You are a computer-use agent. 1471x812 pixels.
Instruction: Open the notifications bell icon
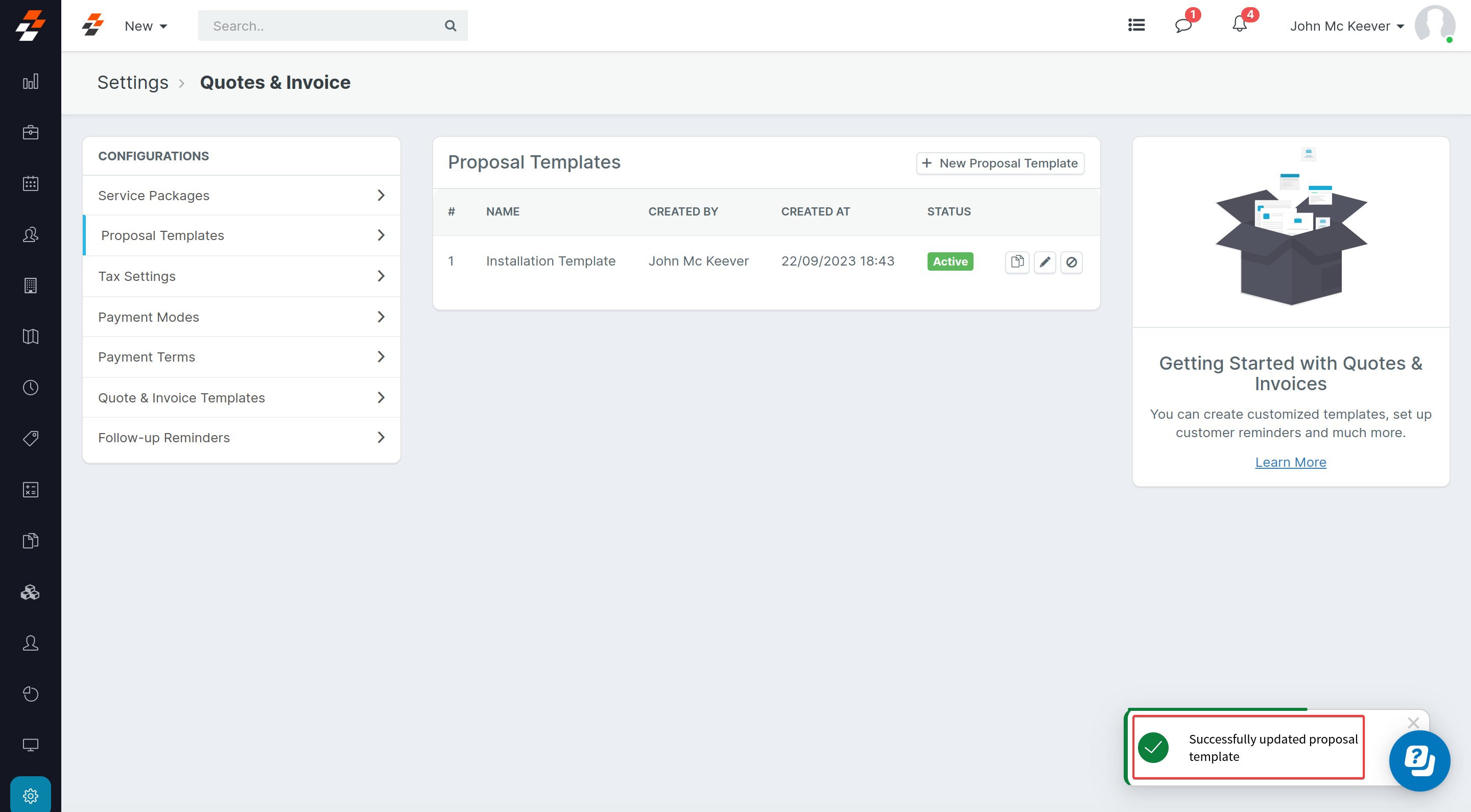click(x=1239, y=25)
